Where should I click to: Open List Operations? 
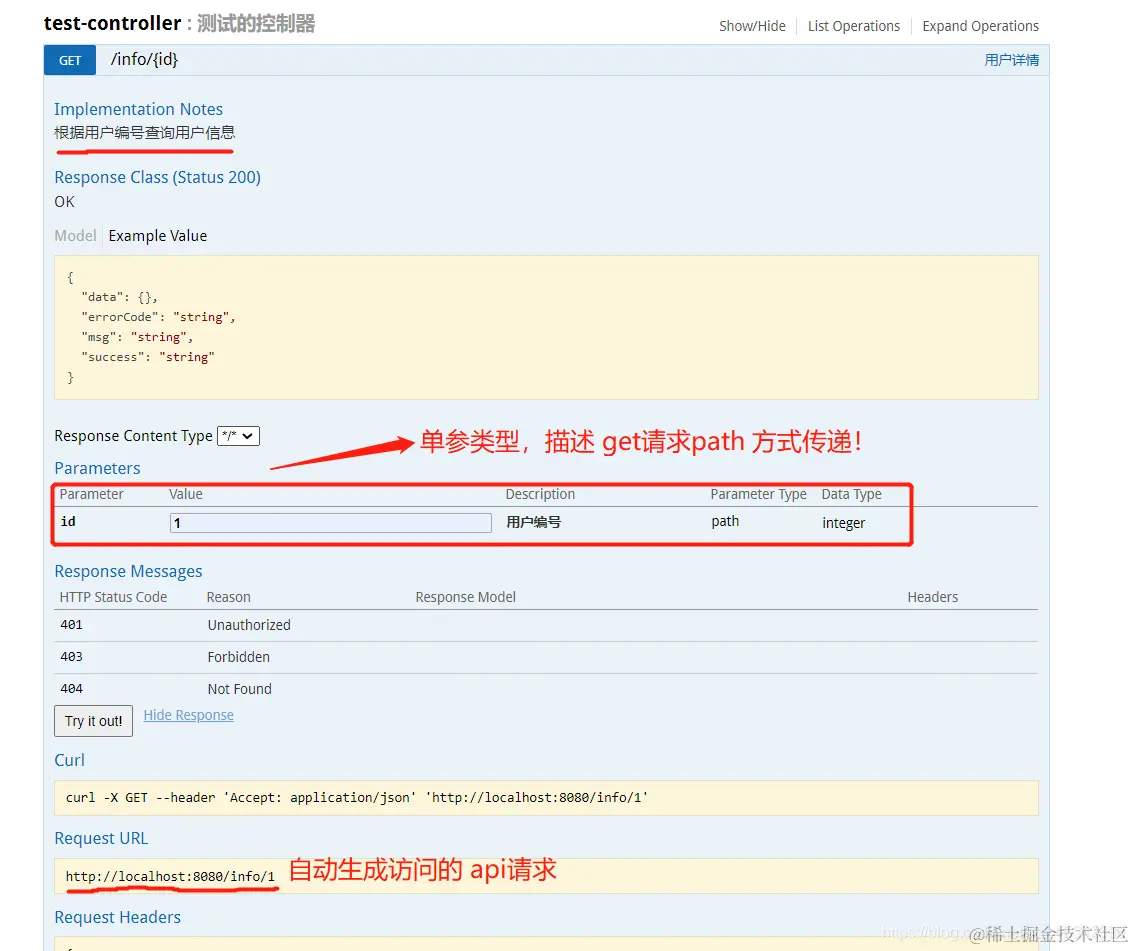click(853, 26)
